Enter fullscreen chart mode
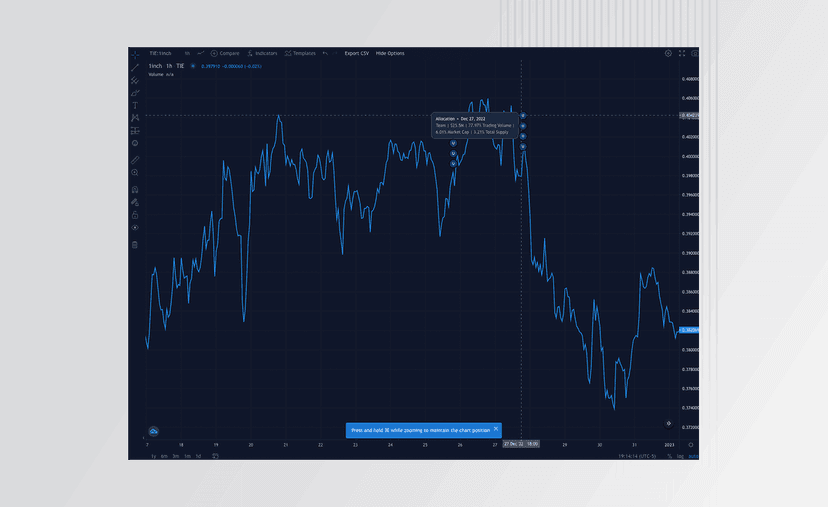Viewport: 828px width, 507px height. point(682,53)
